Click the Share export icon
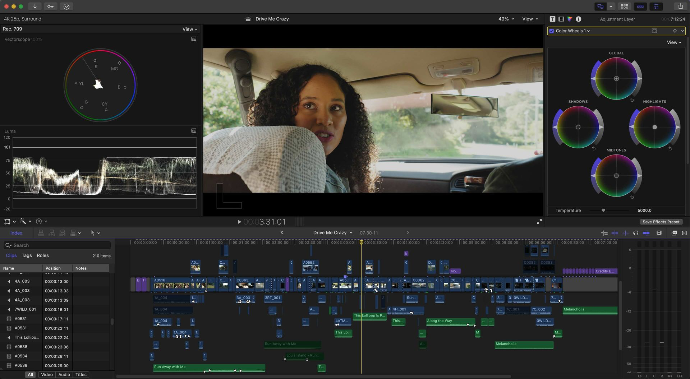The width and height of the screenshot is (690, 379). 680,6
